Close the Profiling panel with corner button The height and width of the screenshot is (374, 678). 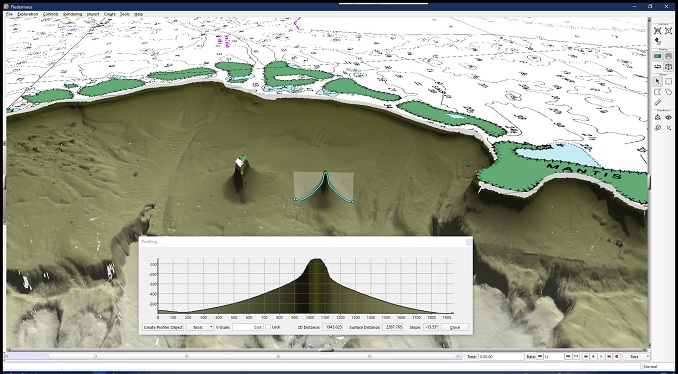(x=469, y=242)
